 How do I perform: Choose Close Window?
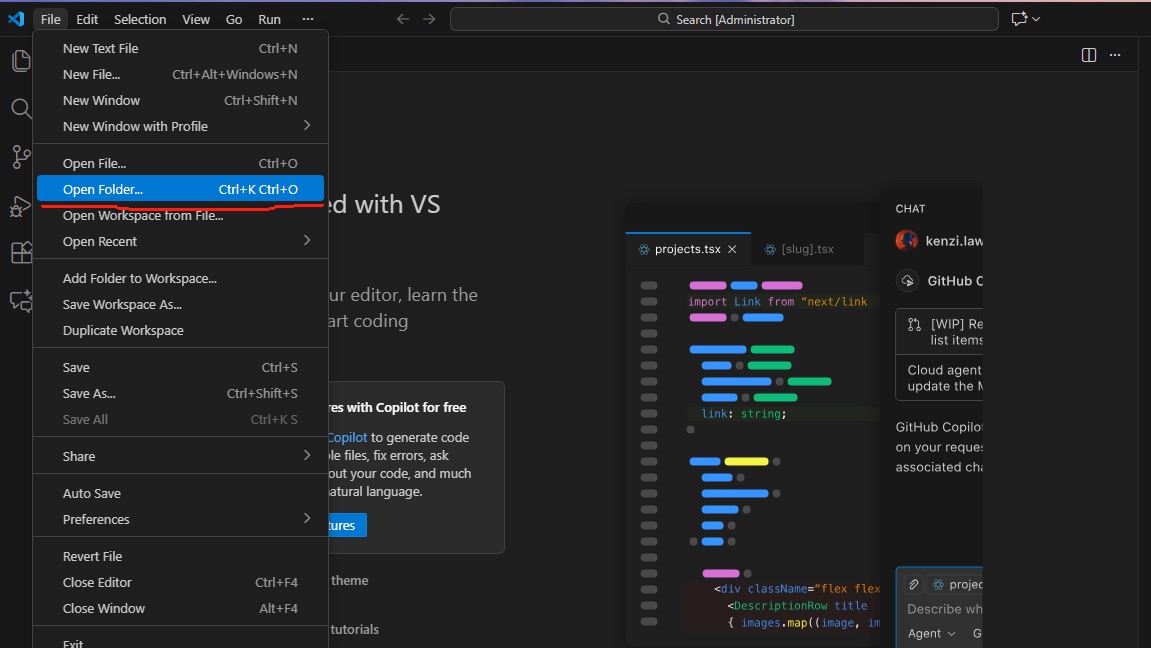tap(181, 608)
